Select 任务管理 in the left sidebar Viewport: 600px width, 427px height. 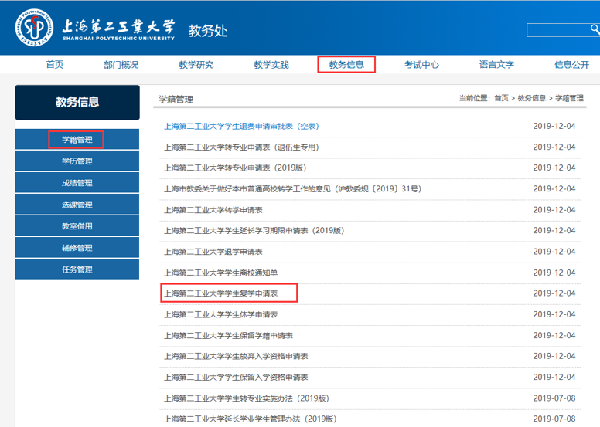[77, 269]
